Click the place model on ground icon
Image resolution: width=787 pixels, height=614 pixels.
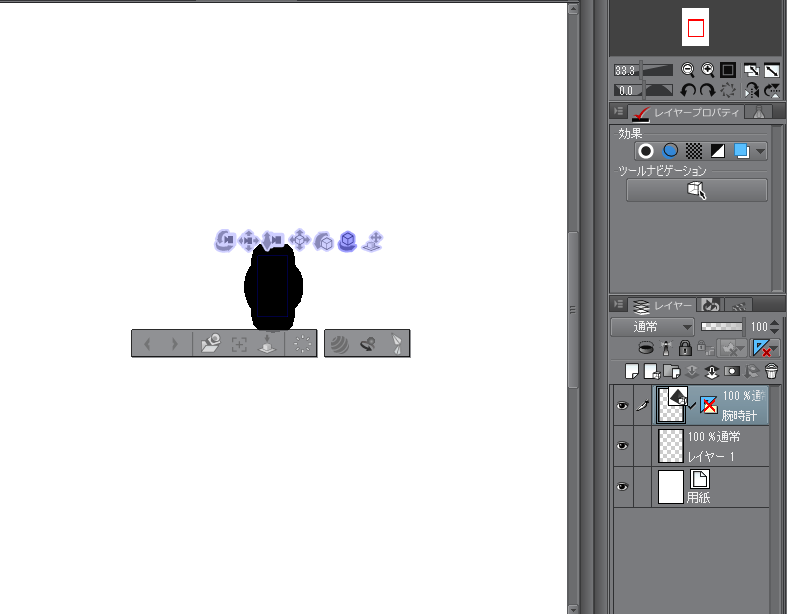267,344
